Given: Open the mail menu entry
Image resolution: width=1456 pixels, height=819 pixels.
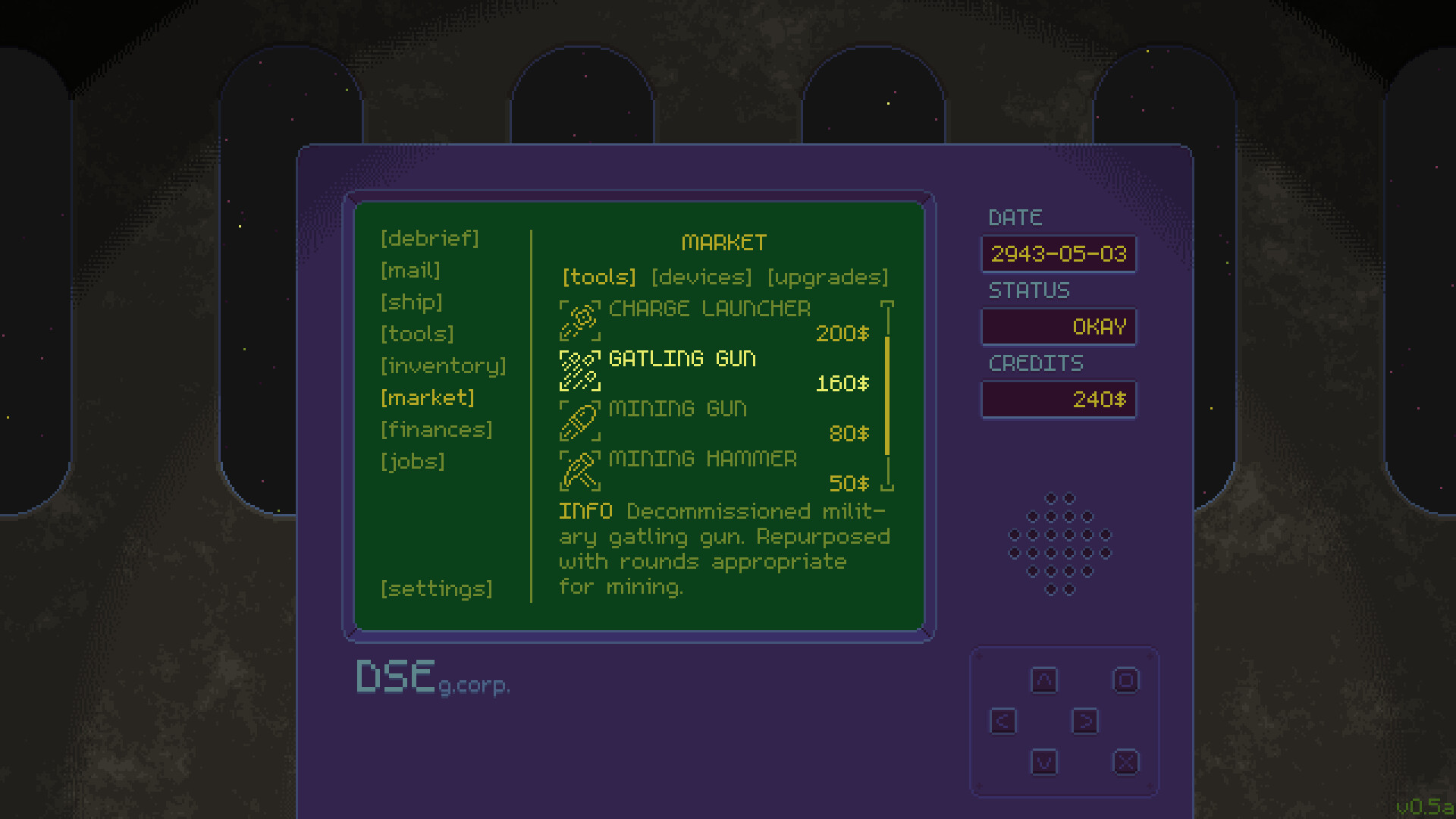Looking at the screenshot, I should pyautogui.click(x=410, y=271).
